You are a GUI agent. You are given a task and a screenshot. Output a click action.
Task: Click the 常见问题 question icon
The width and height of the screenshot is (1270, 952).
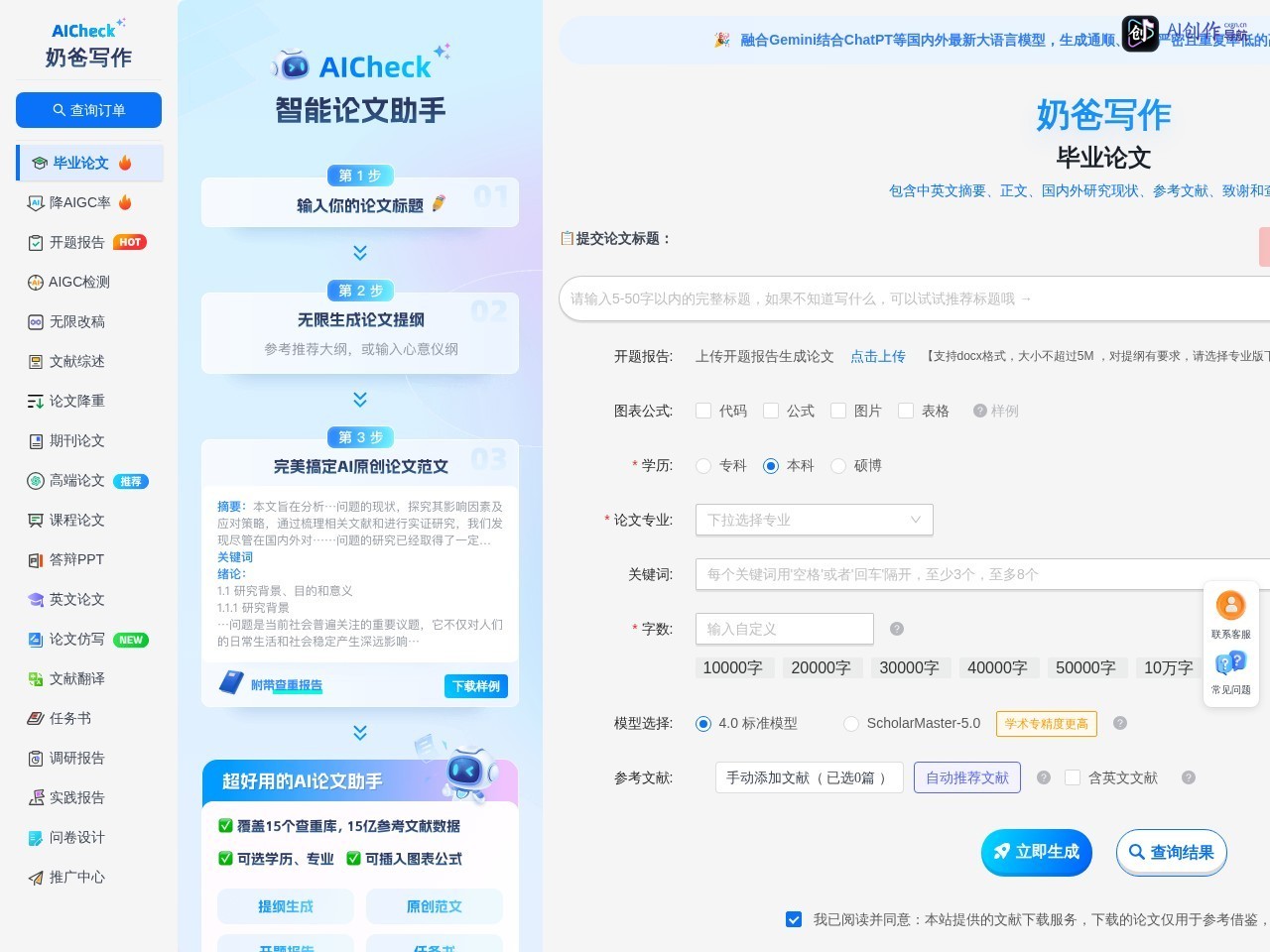coord(1230,662)
